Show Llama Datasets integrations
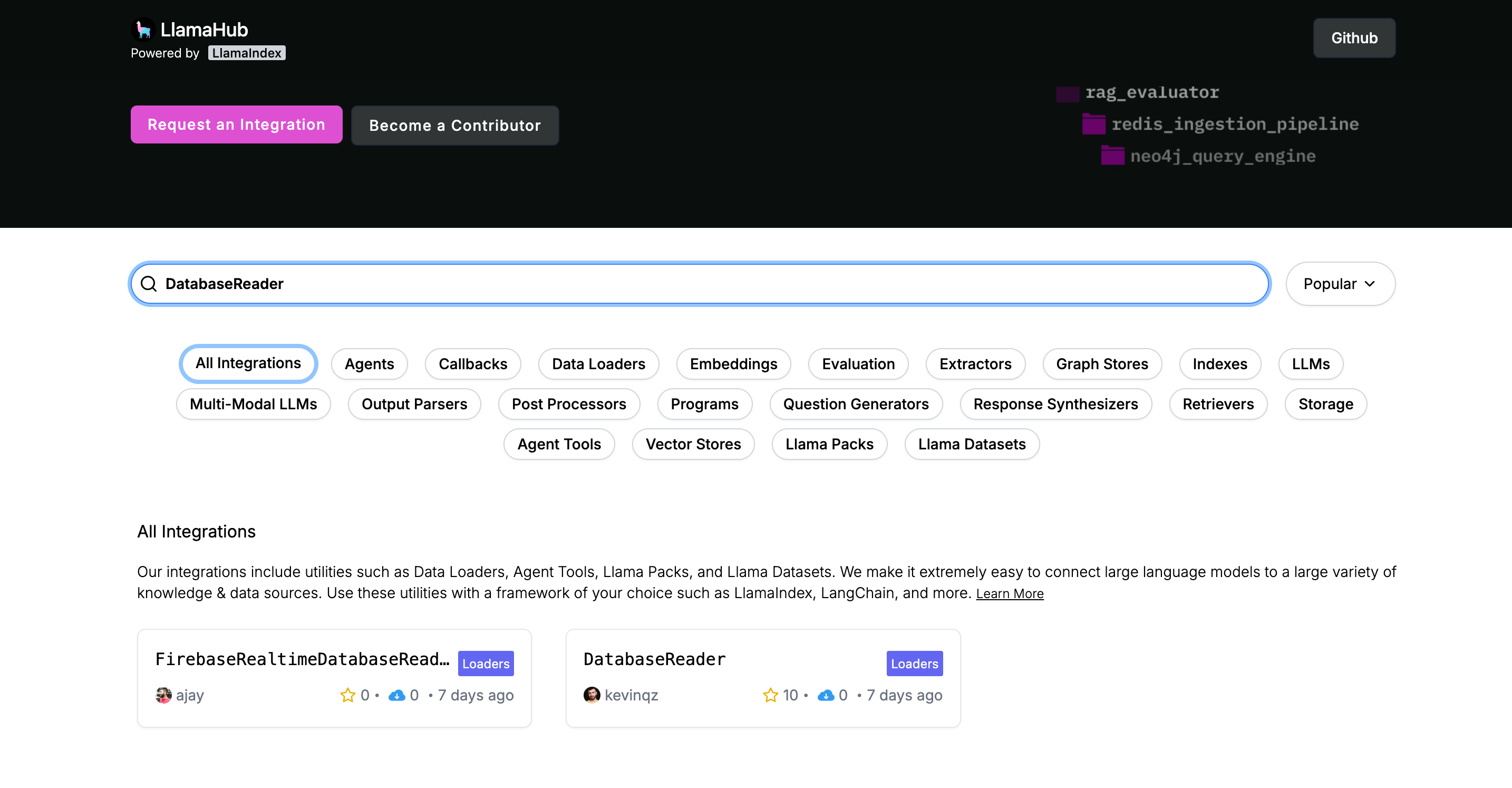The width and height of the screenshot is (1512, 788). coord(972,444)
